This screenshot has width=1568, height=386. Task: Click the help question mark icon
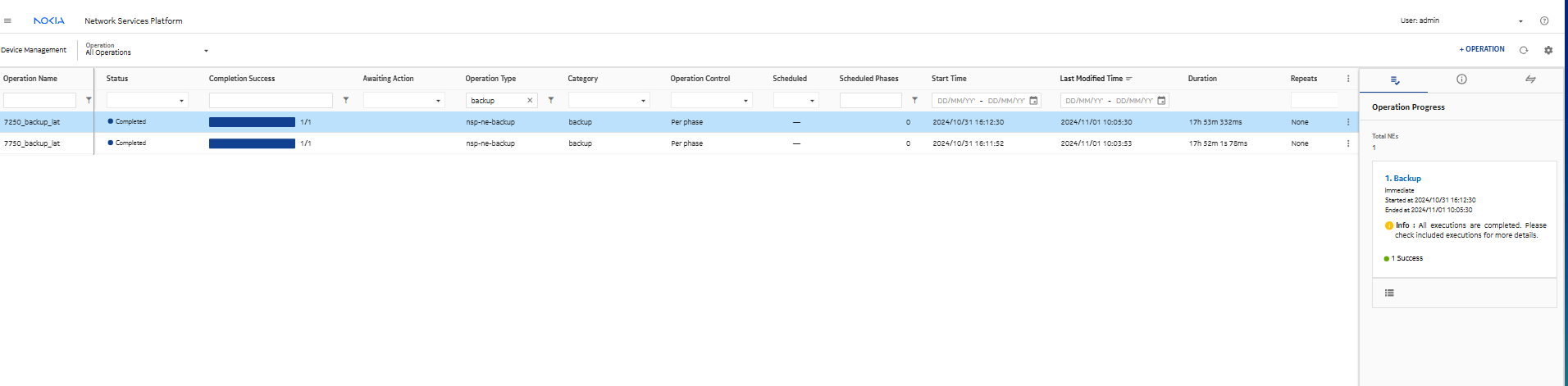(x=1544, y=21)
